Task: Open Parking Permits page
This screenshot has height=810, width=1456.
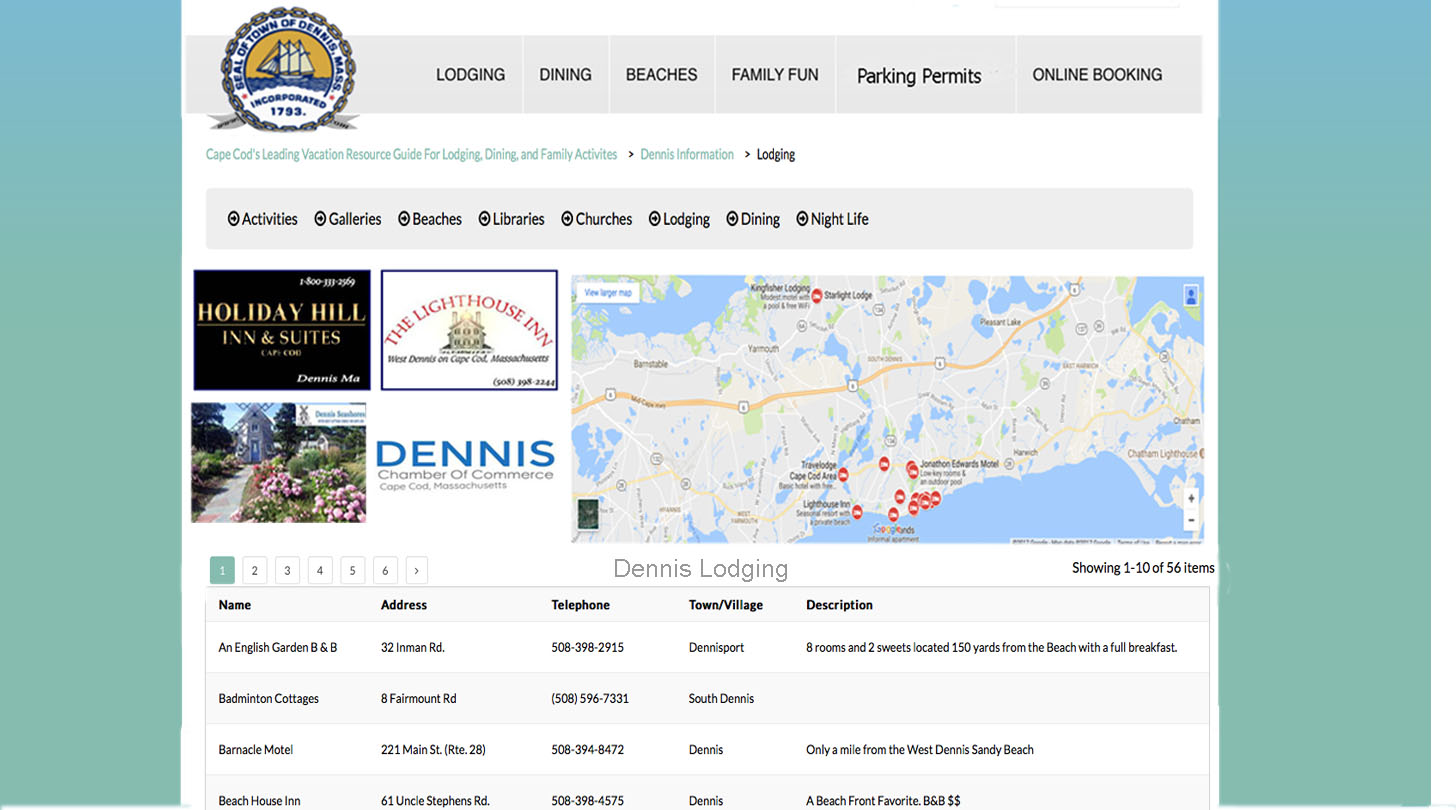Action: (x=919, y=76)
